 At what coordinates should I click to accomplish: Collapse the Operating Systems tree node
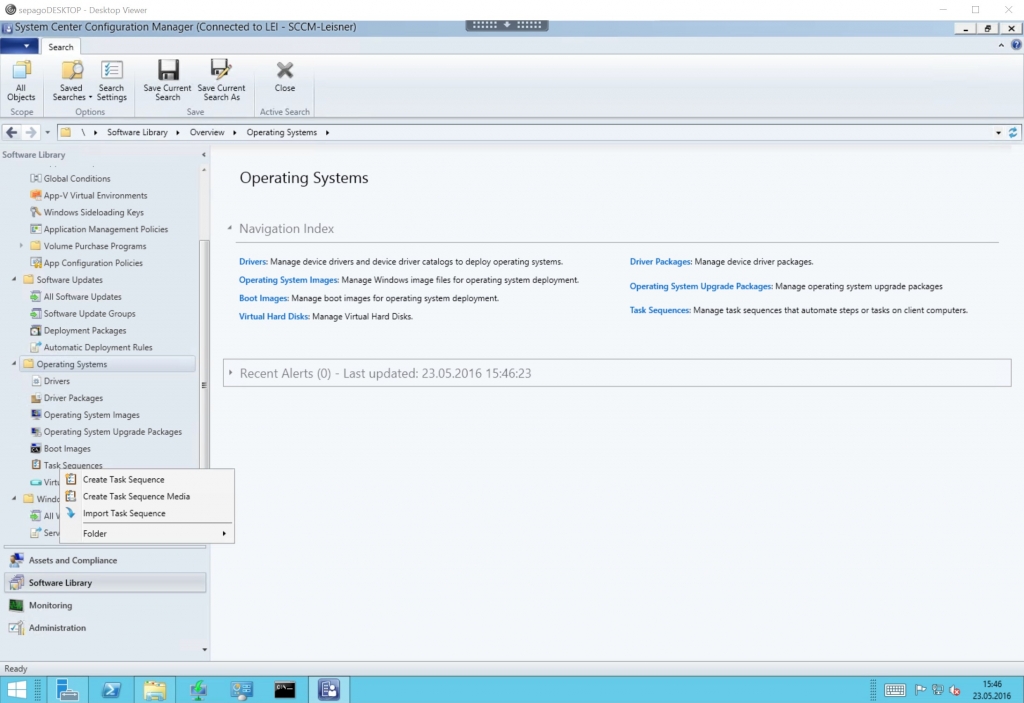pyautogui.click(x=14, y=363)
